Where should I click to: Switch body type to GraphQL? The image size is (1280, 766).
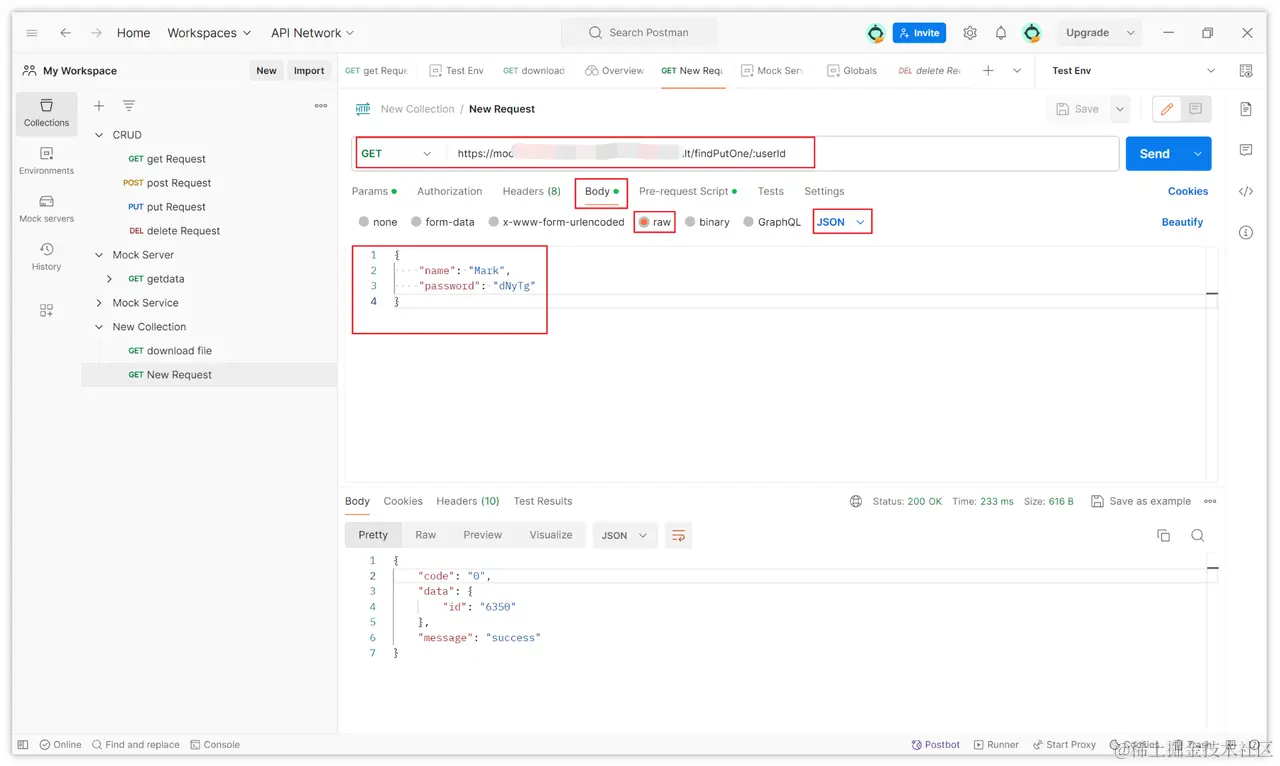click(779, 222)
